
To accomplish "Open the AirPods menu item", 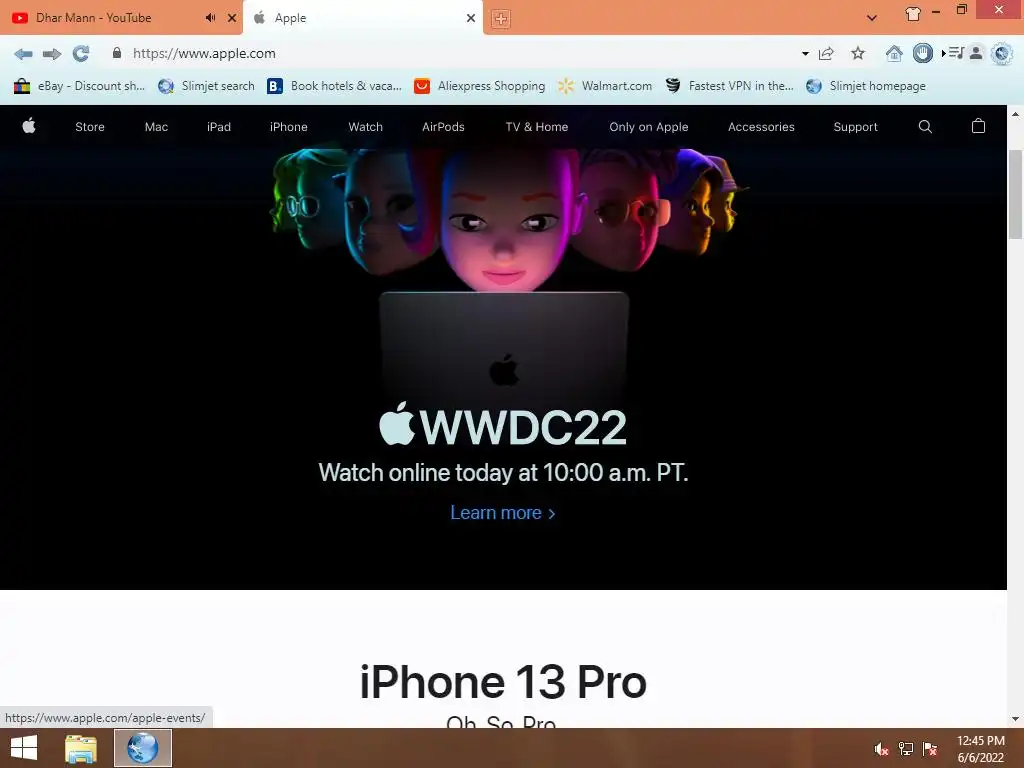I will [x=443, y=127].
